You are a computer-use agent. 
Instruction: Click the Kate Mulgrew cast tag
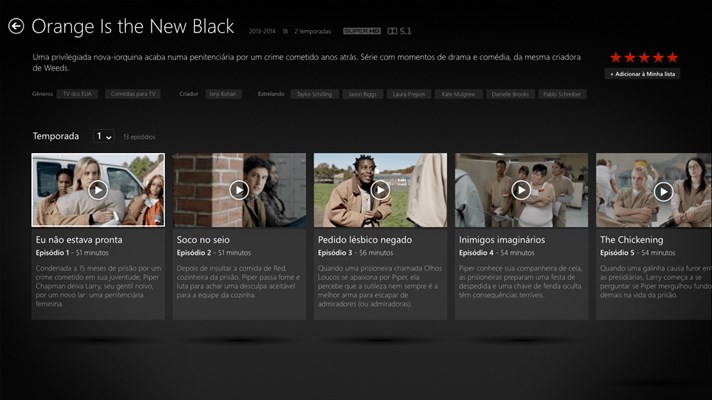click(460, 94)
